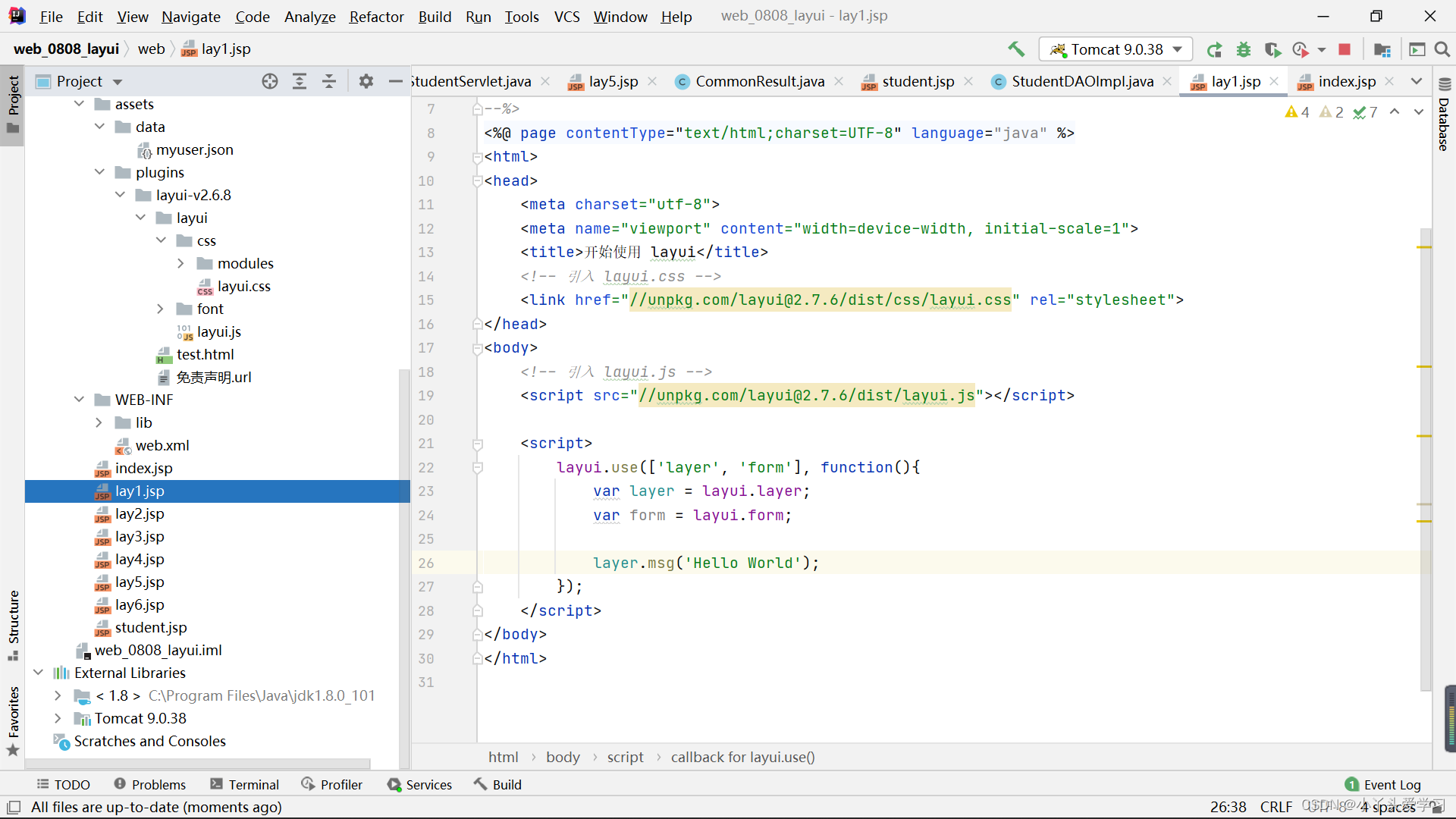Collapse the plugins folder
Viewport: 1456px width, 819px height.
(99, 172)
